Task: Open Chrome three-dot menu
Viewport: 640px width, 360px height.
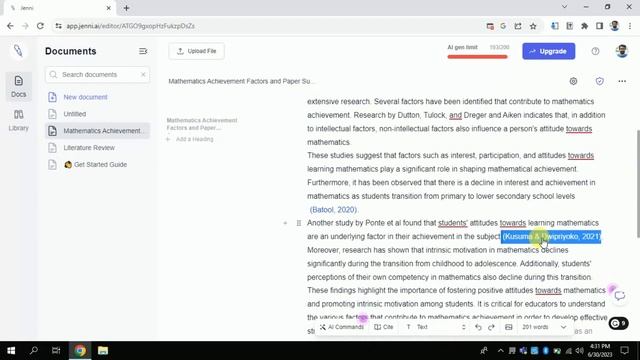Action: [x=630, y=26]
